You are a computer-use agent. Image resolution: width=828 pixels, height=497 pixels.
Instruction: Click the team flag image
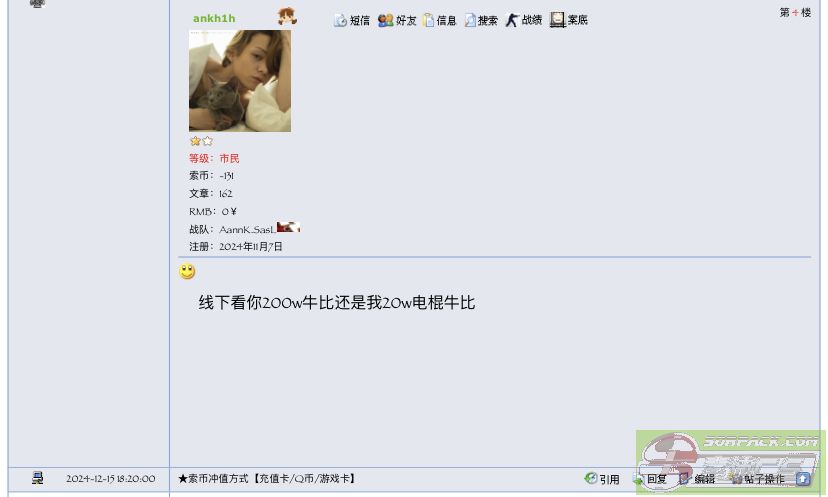pos(288,227)
